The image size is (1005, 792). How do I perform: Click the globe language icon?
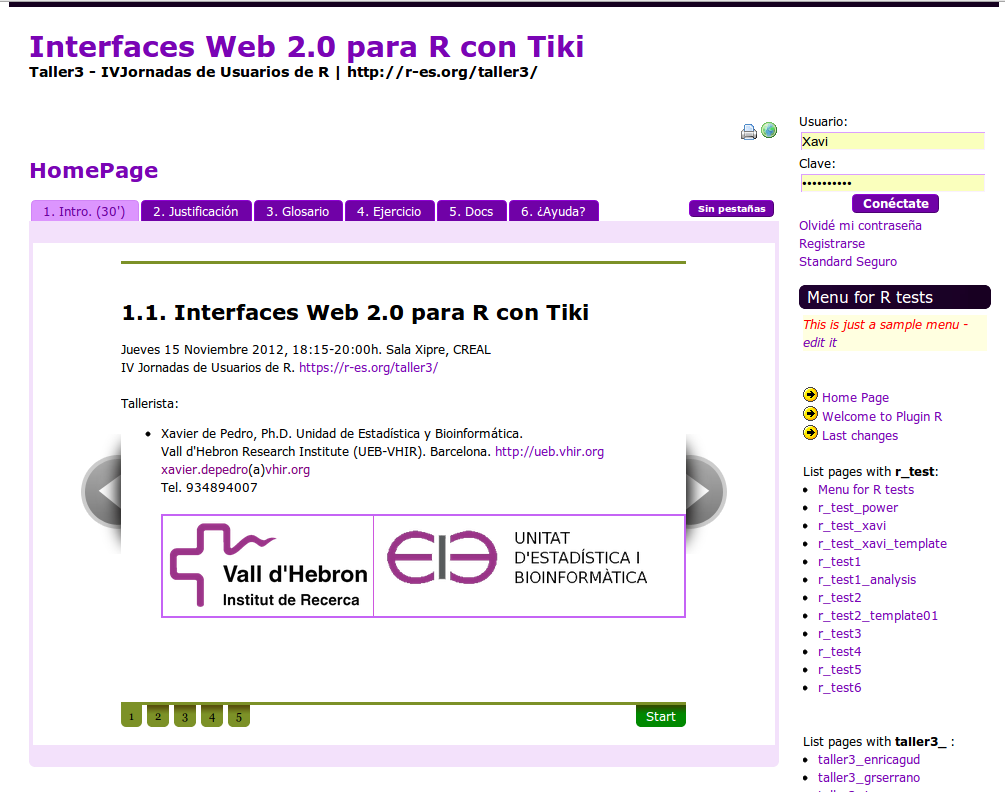(769, 131)
